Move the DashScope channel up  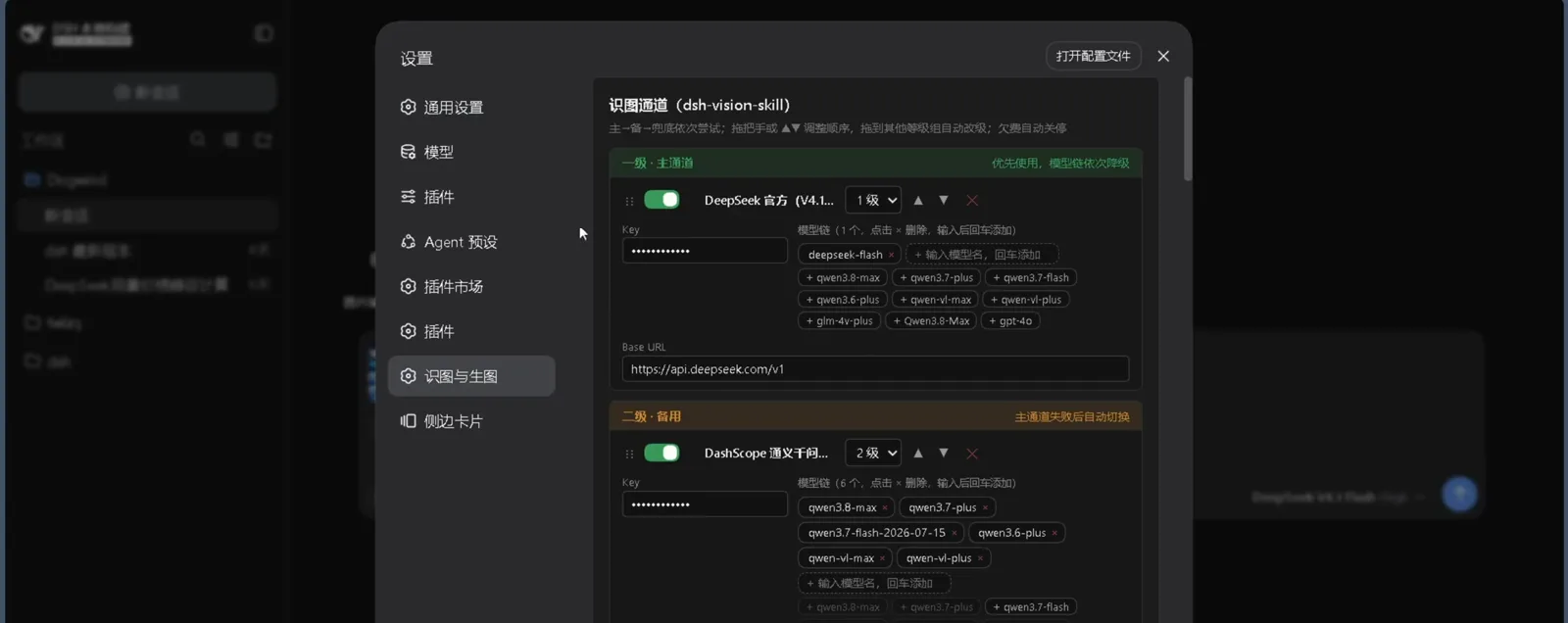[918, 453]
